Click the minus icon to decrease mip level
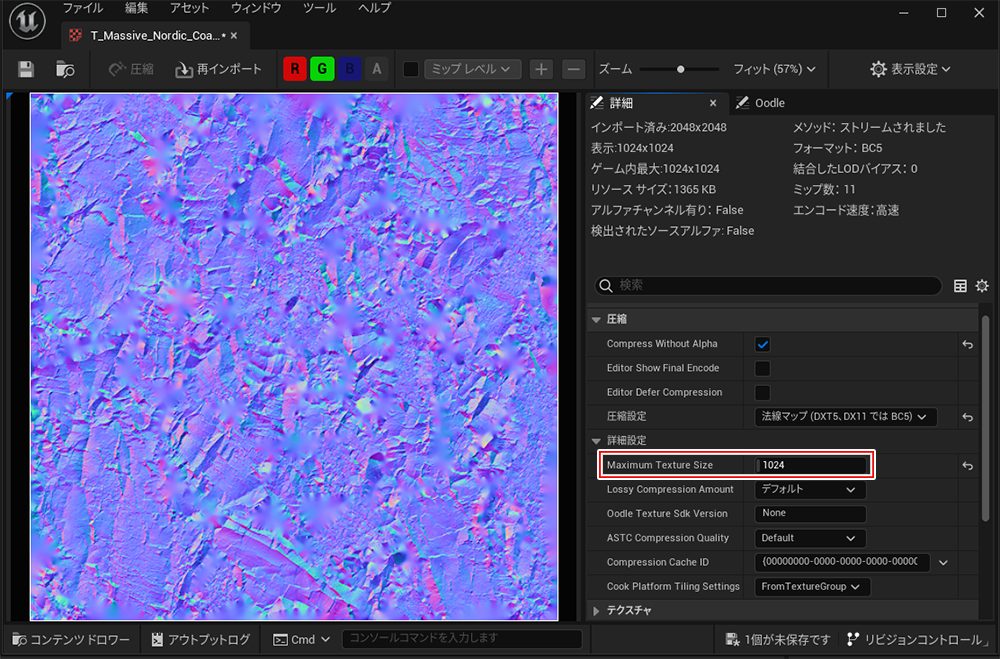Screen dimensions: 1000x659 point(573,69)
